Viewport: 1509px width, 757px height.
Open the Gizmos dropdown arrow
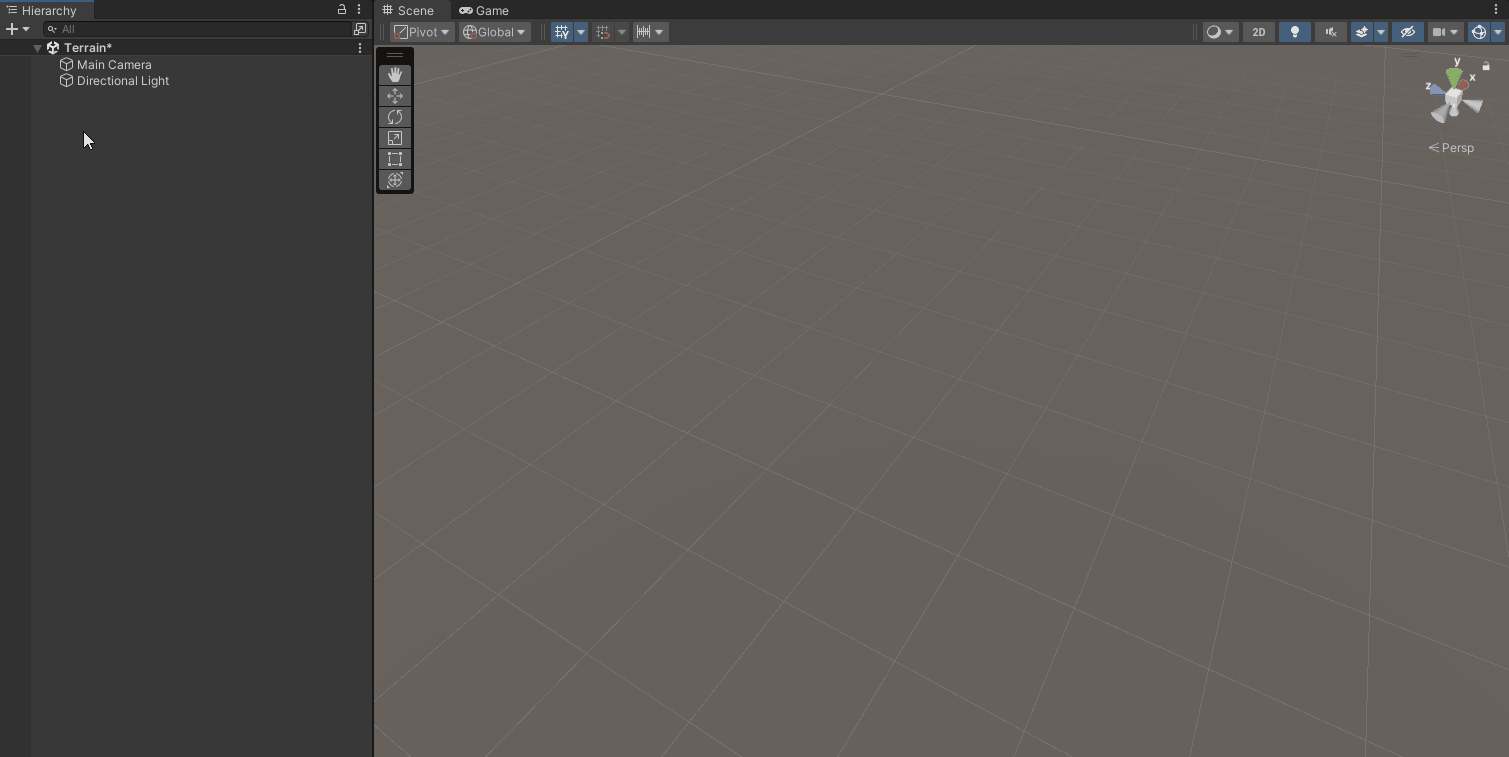coord(1498,32)
